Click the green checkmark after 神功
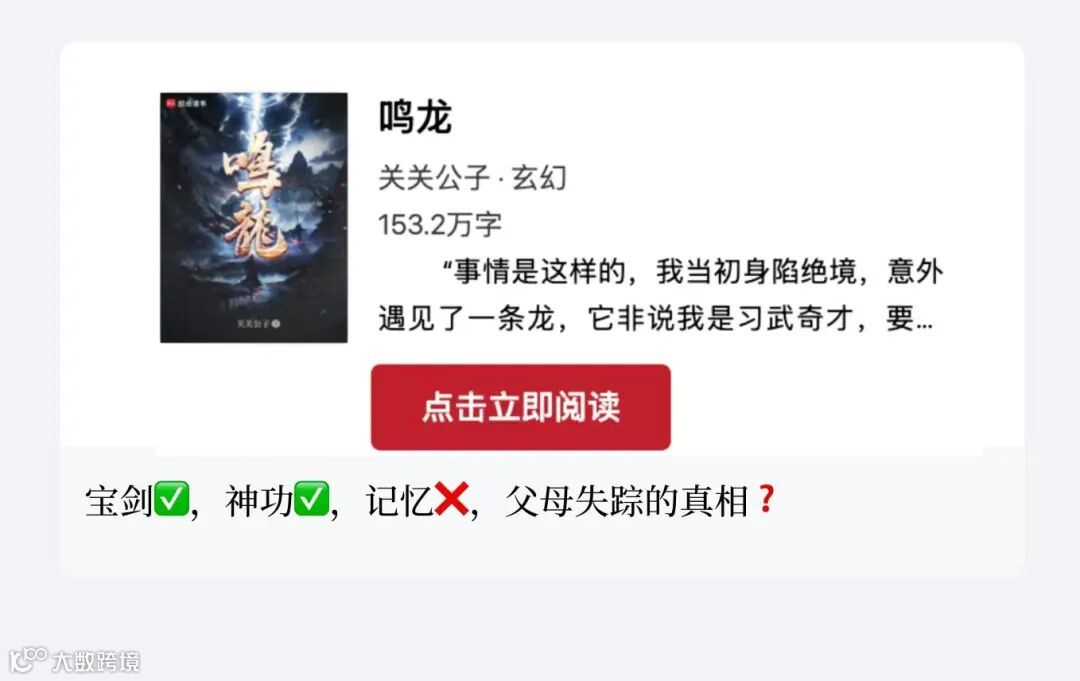The height and width of the screenshot is (681, 1080). 311,499
